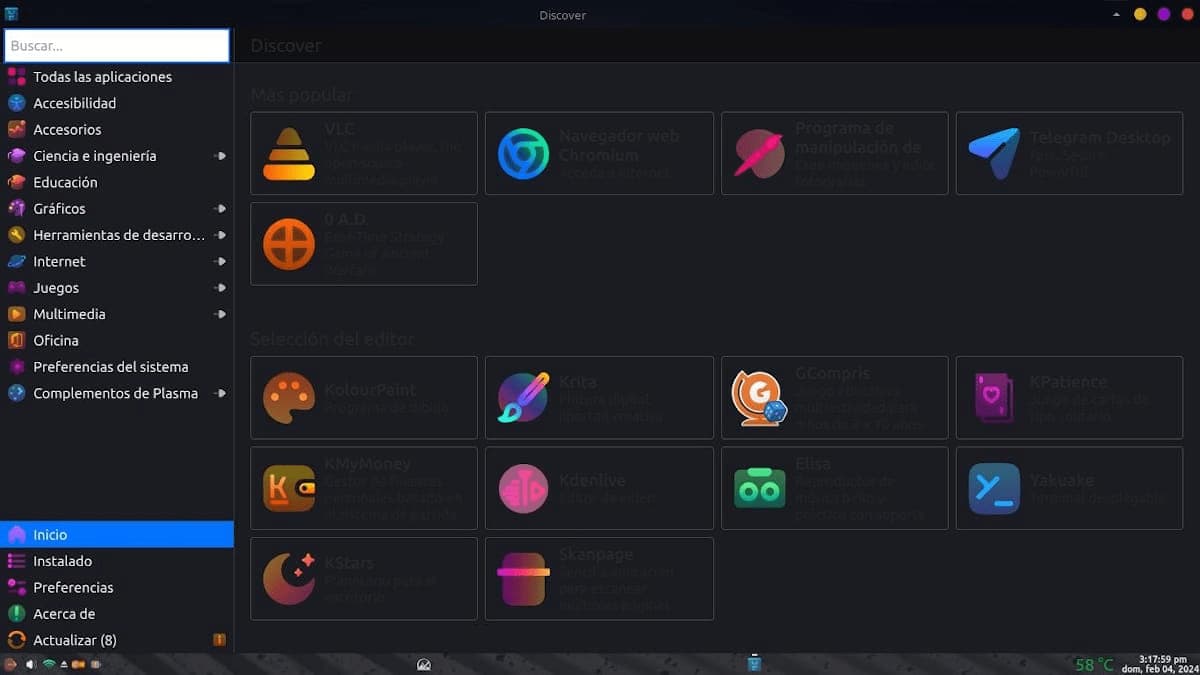
Task: Expand the Gráficos category arrow
Action: (220, 209)
